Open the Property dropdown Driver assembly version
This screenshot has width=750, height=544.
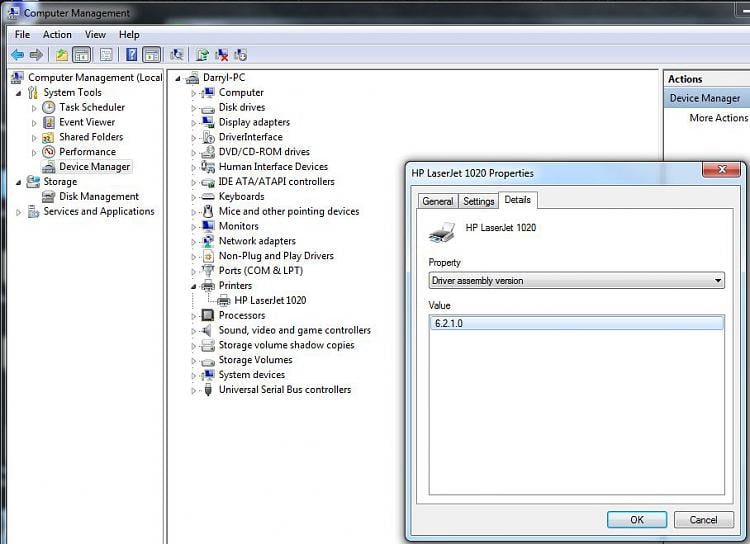click(576, 280)
